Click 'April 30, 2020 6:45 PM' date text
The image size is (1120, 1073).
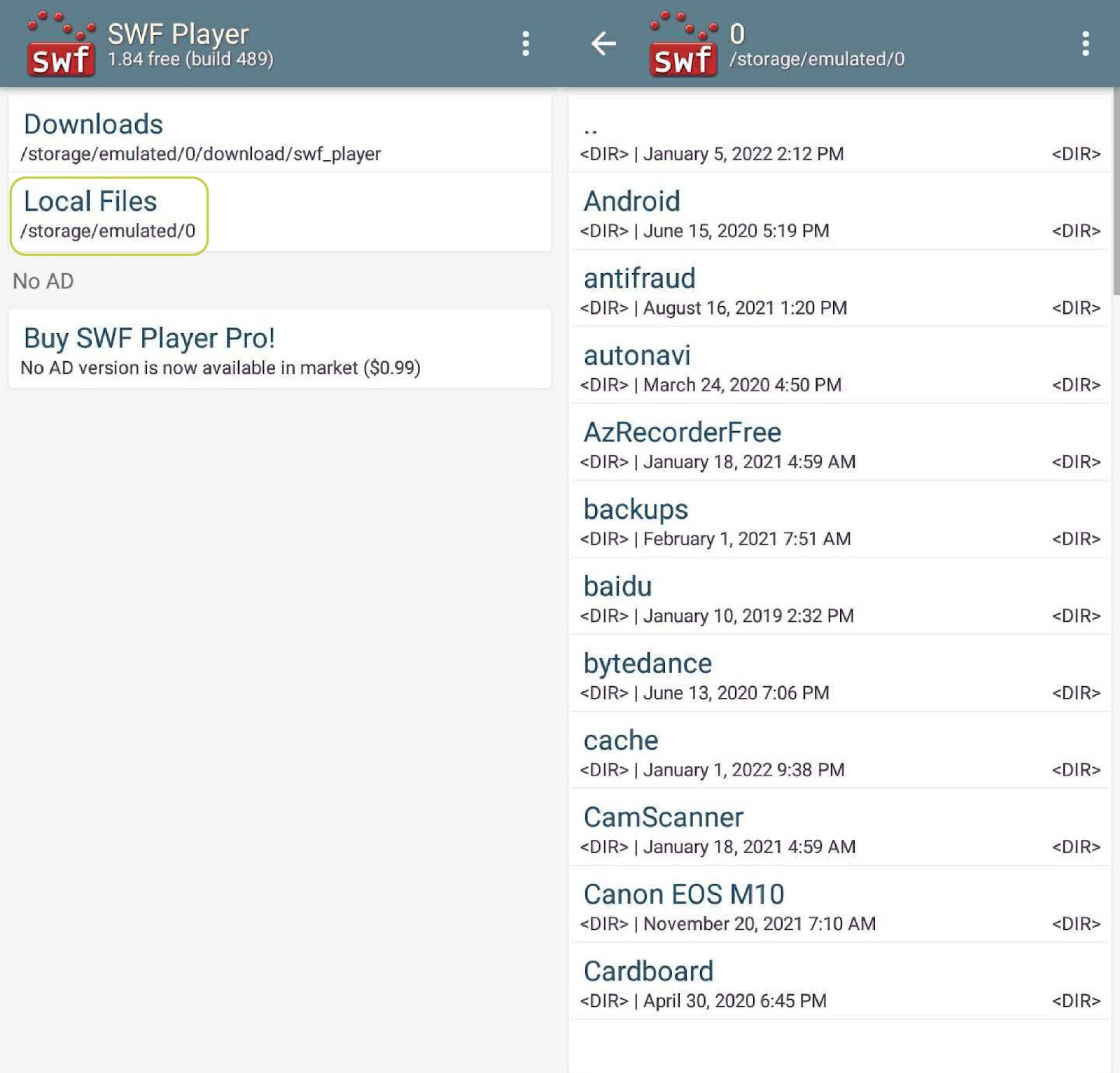[734, 1001]
